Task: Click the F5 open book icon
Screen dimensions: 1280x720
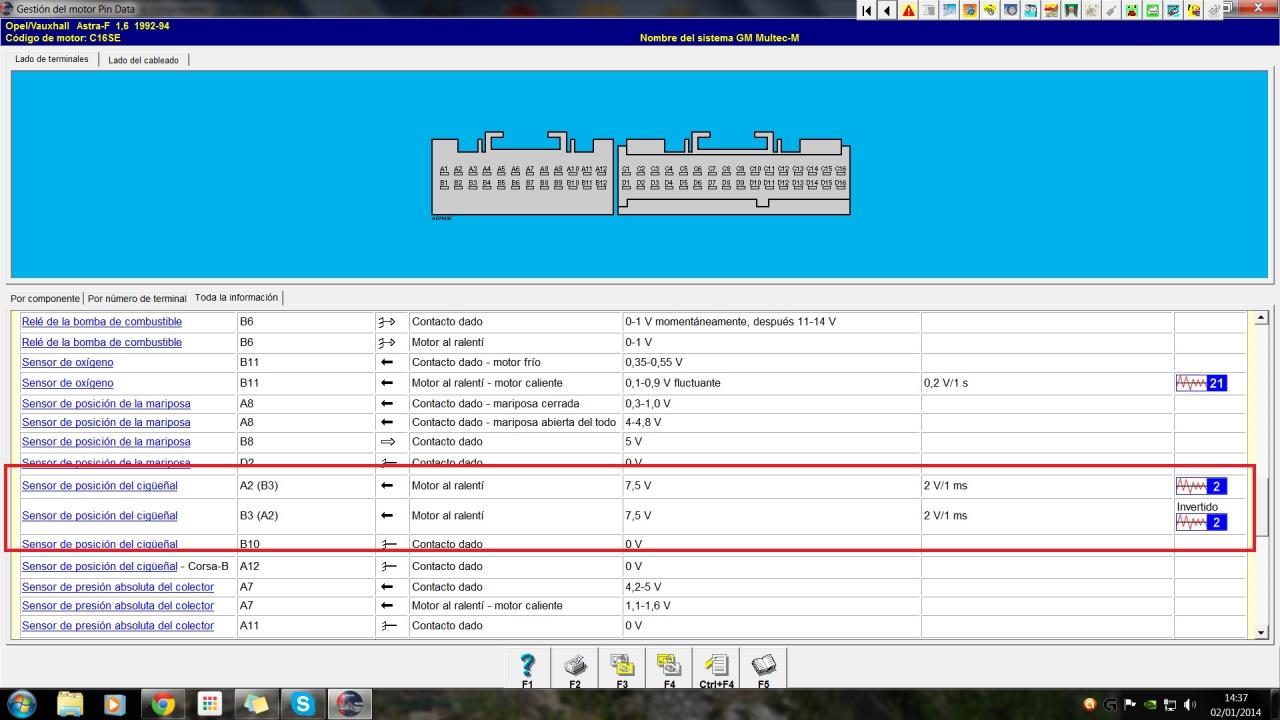Action: coord(763,666)
